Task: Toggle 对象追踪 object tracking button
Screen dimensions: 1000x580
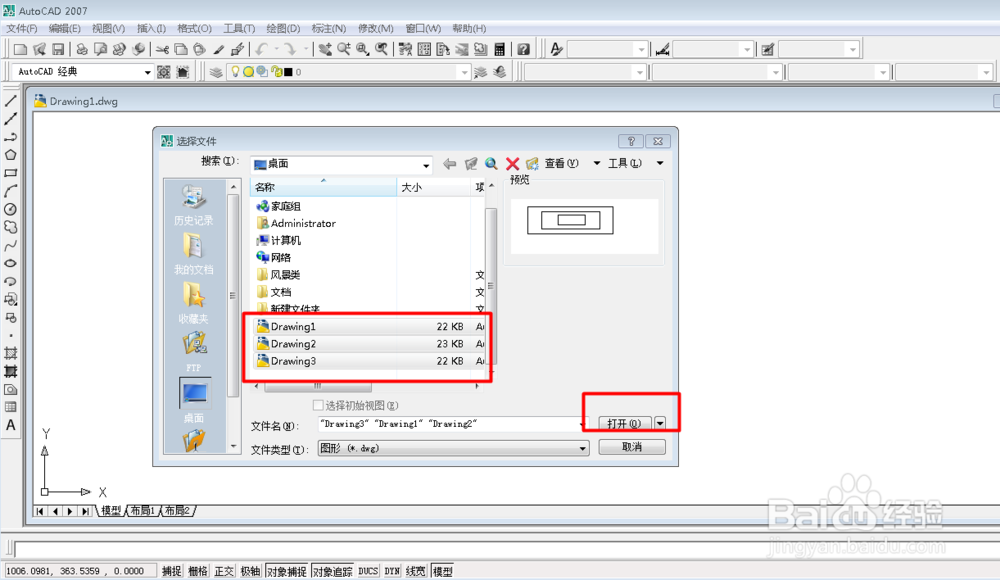Action: coord(332,571)
